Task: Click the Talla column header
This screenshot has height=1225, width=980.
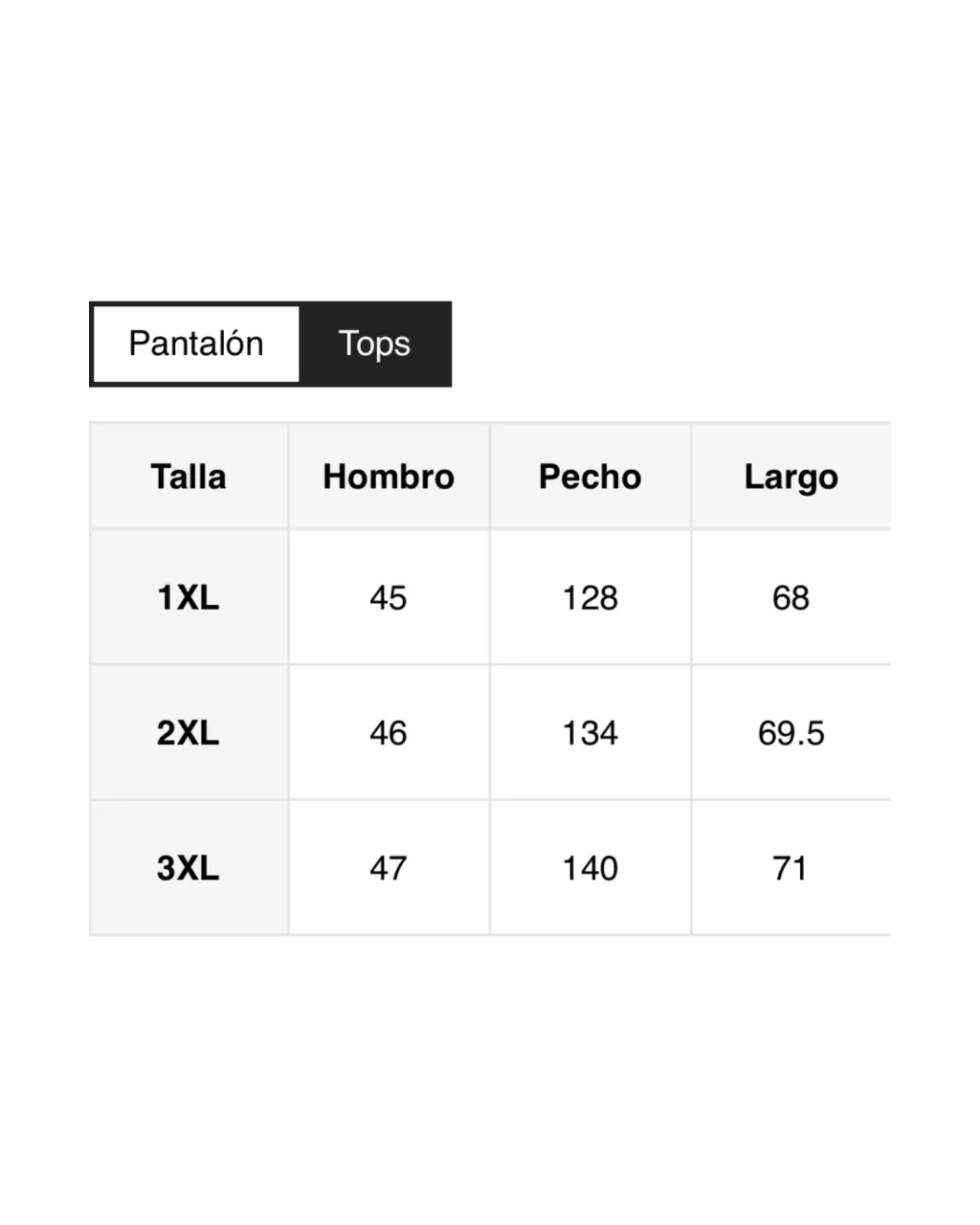Action: tap(189, 477)
